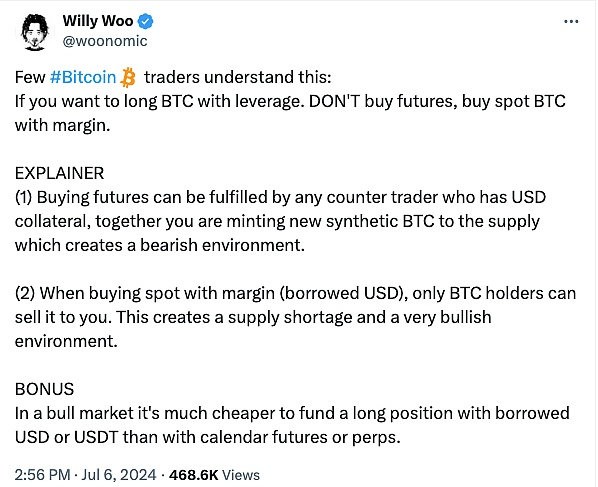The width and height of the screenshot is (598, 487).
Task: Click the orange Bitcoin emoji icon
Action: [128, 77]
